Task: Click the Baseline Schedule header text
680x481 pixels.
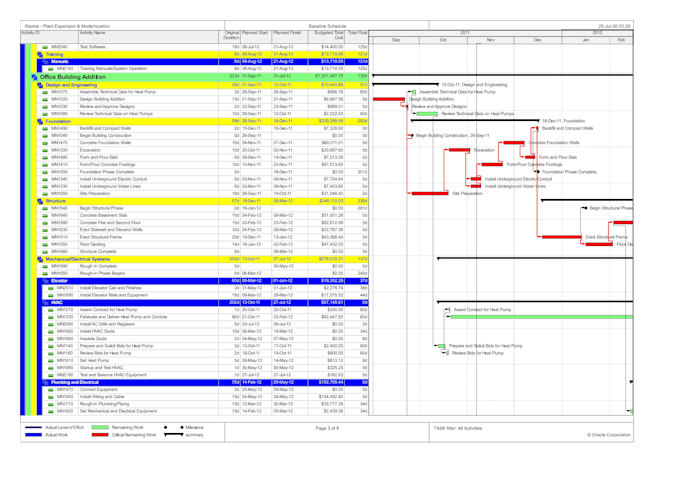Action: tap(327, 26)
